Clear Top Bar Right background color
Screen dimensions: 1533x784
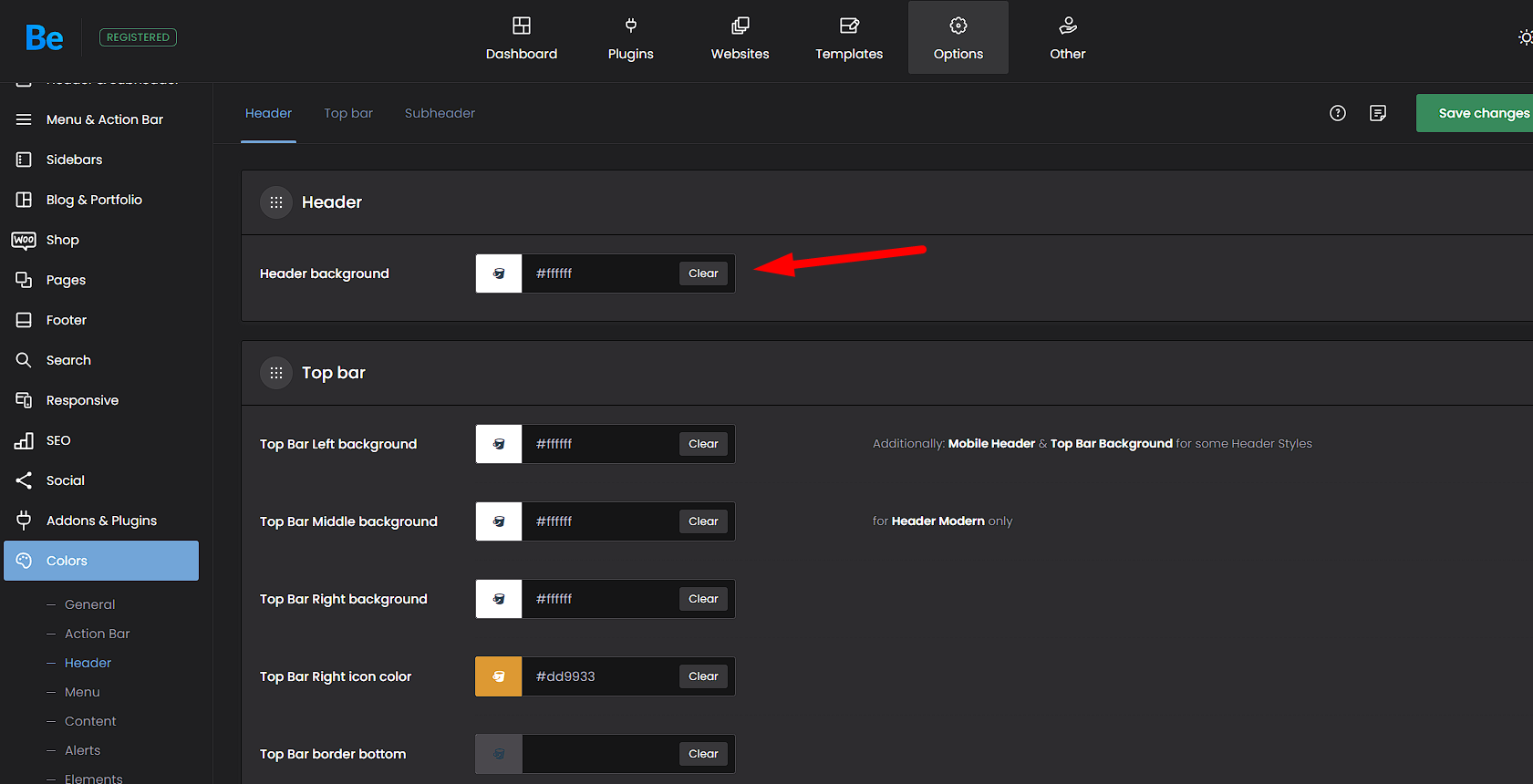[703, 599]
